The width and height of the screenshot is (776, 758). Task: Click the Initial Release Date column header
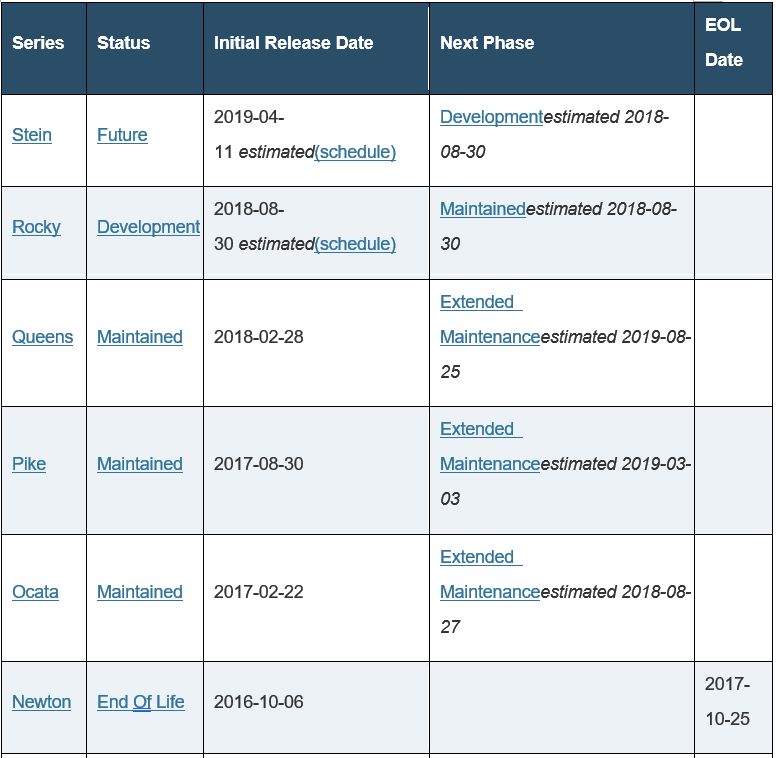(293, 43)
